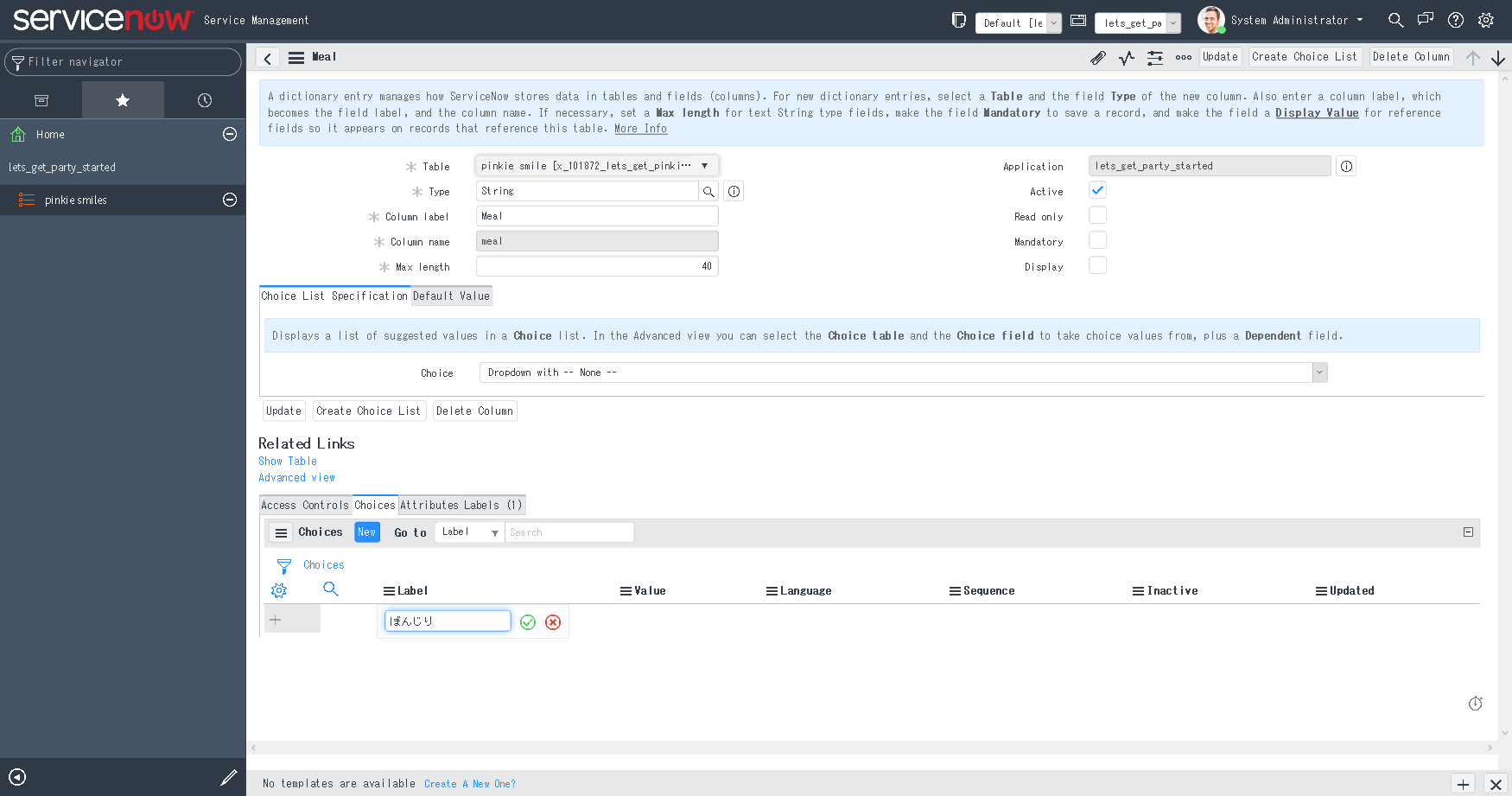Open the activity stream icon

1126,57
